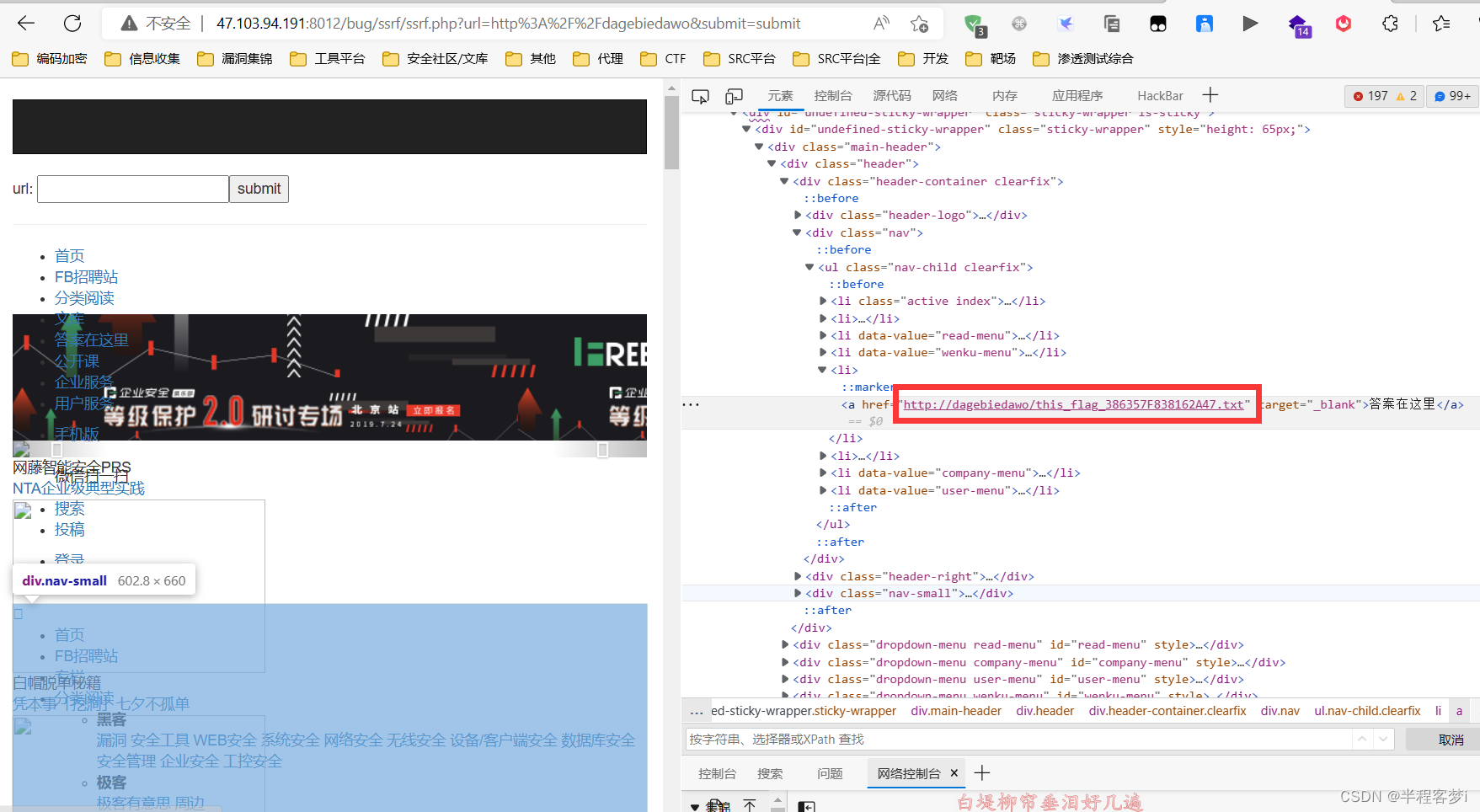Click the play triangle extension icon
The width and height of the screenshot is (1480, 812).
1250,24
